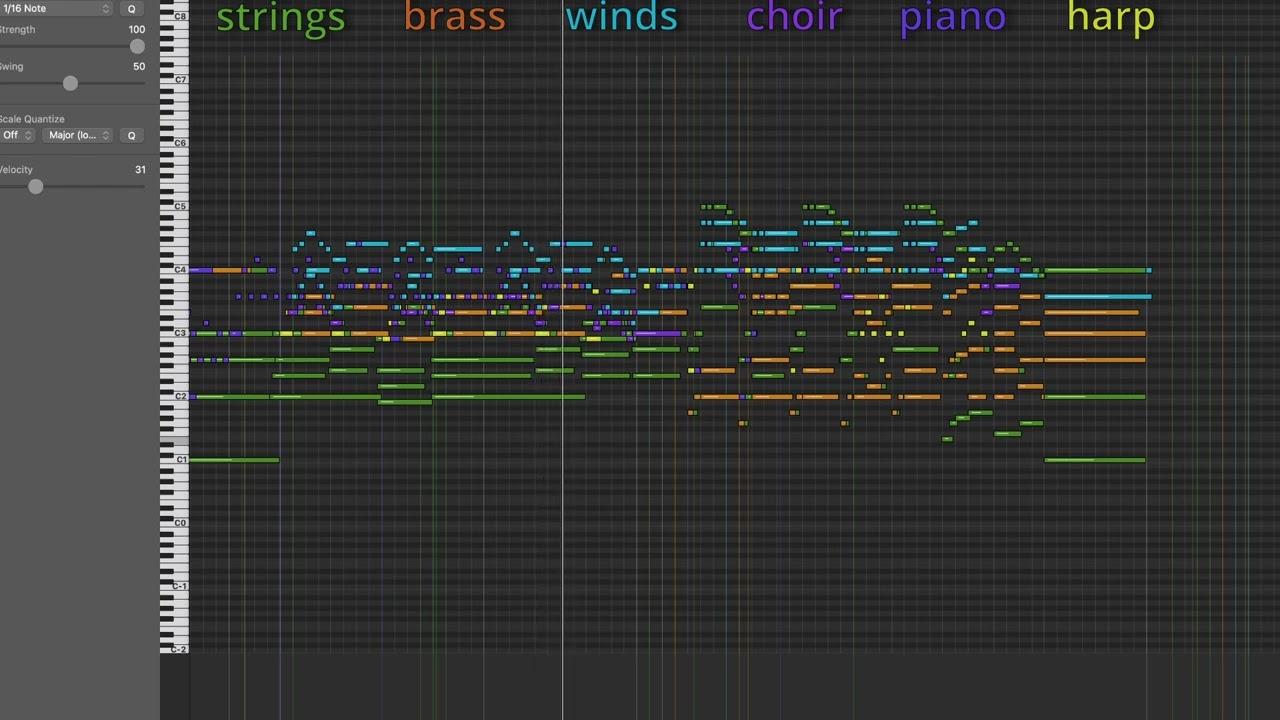
Task: Click the Velocity slider handle
Action: tap(36, 186)
